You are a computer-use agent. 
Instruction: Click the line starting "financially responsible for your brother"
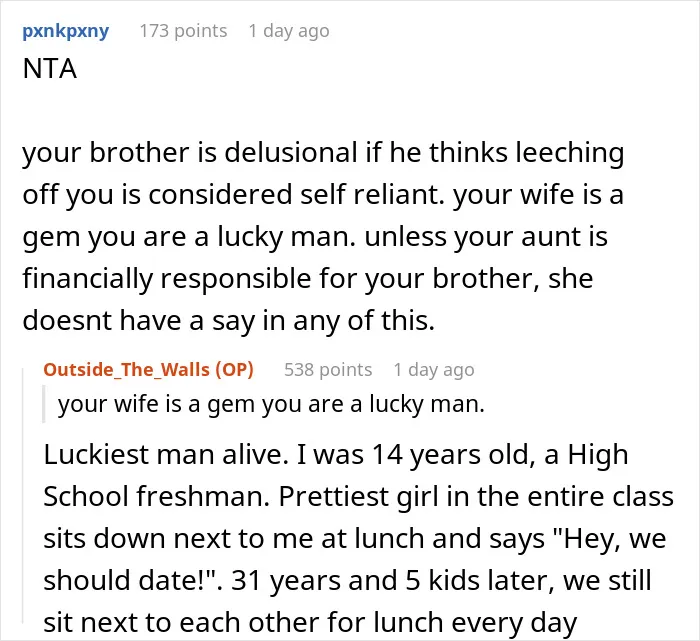(x=308, y=279)
